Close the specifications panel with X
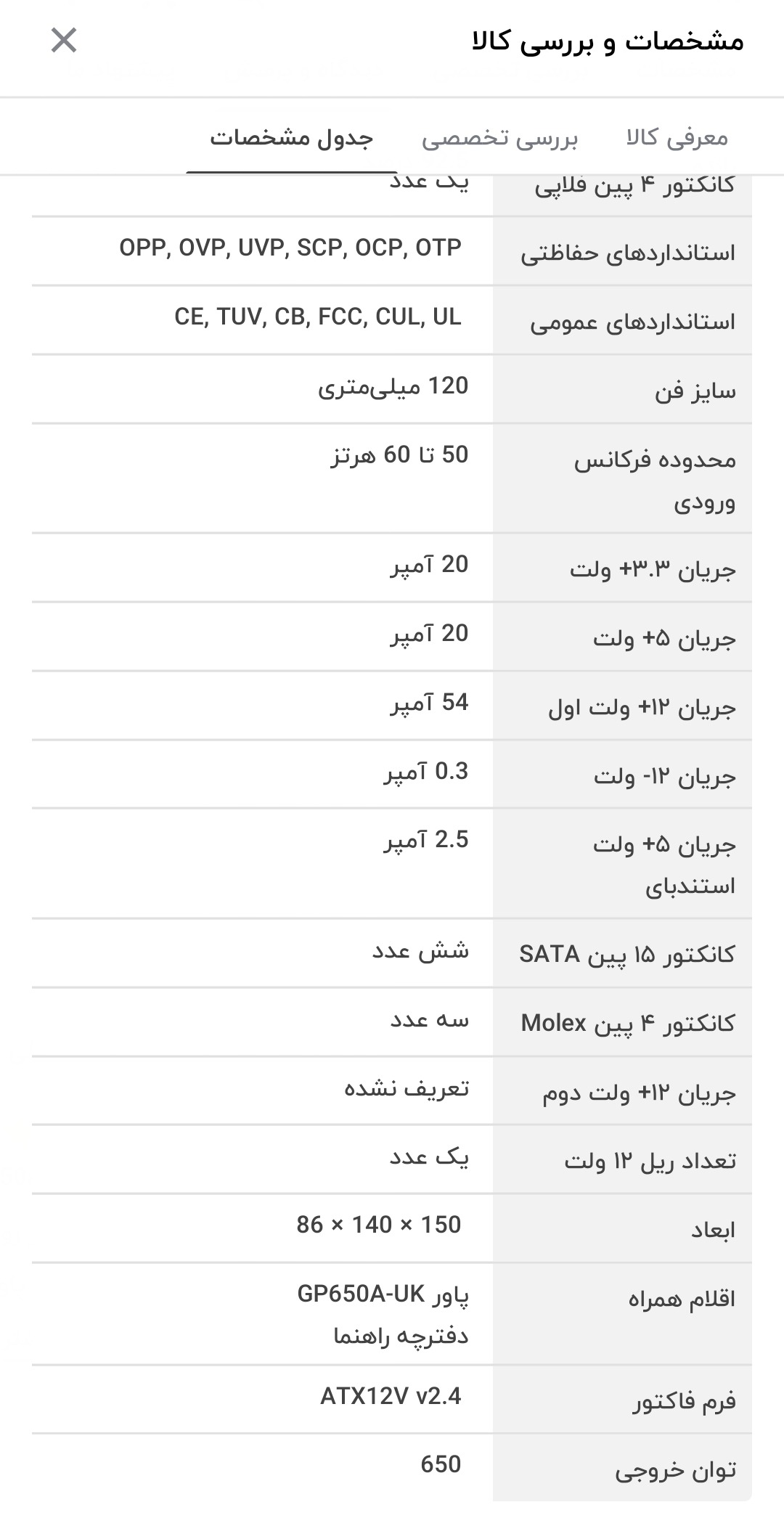Image resolution: width=784 pixels, height=1518 pixels. (64, 41)
